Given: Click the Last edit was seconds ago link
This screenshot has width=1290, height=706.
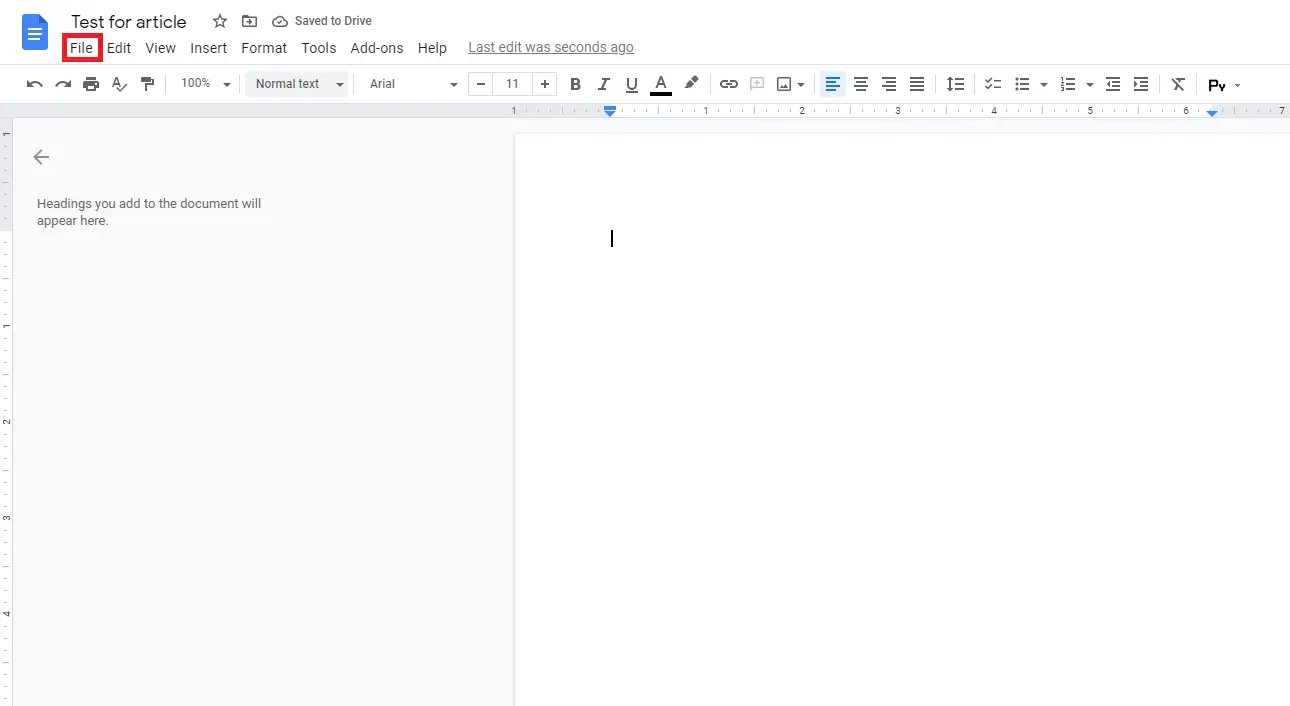Looking at the screenshot, I should coord(551,46).
